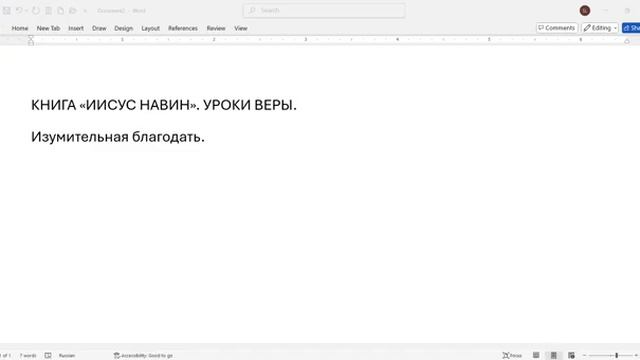Open the Comments pane button
The height and width of the screenshot is (360, 640).
(557, 28)
